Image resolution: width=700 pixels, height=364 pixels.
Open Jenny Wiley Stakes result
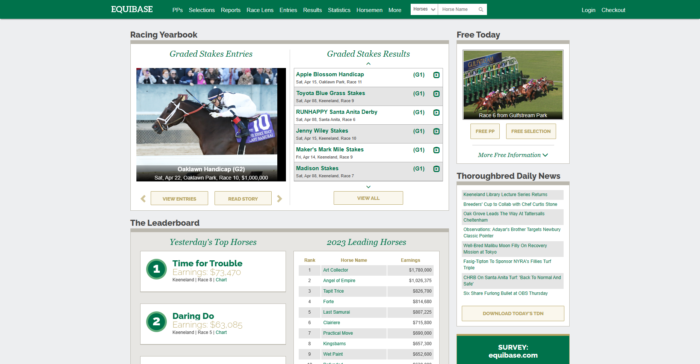[322, 130]
